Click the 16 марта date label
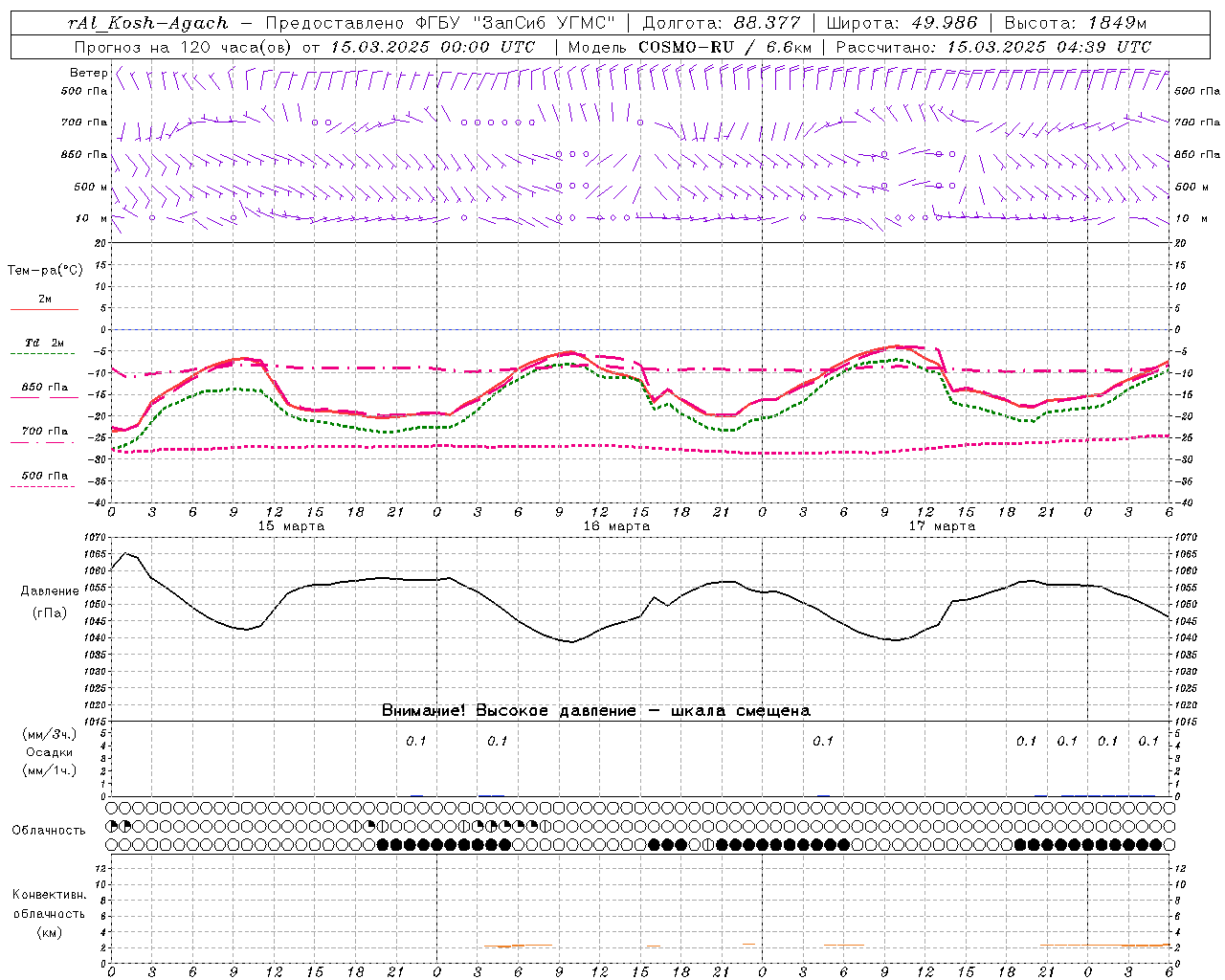 point(616,526)
